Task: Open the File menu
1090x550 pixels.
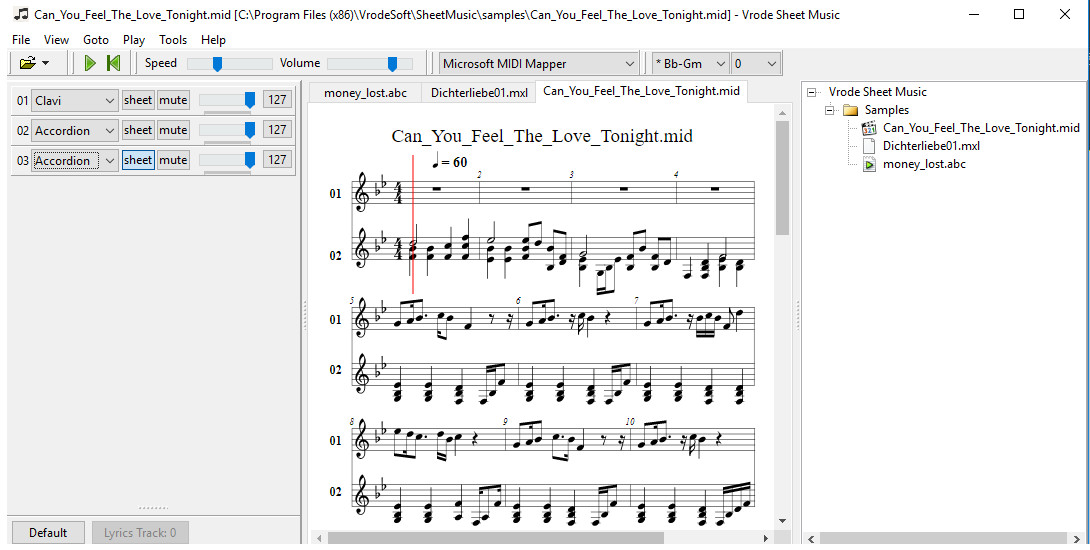Action: (x=21, y=40)
